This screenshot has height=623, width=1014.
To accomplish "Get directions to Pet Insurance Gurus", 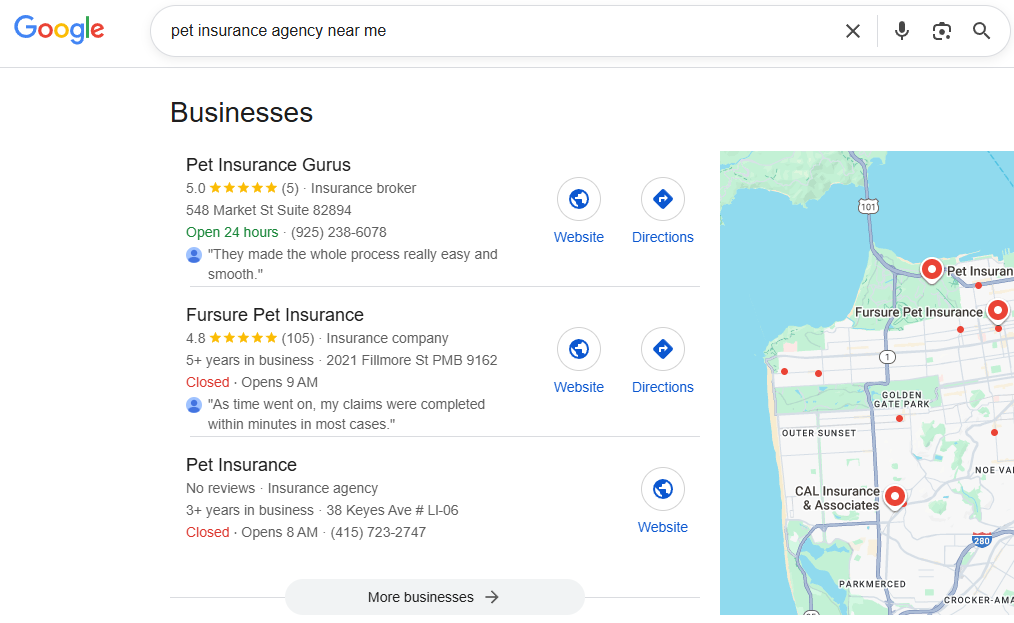I will tap(662, 199).
